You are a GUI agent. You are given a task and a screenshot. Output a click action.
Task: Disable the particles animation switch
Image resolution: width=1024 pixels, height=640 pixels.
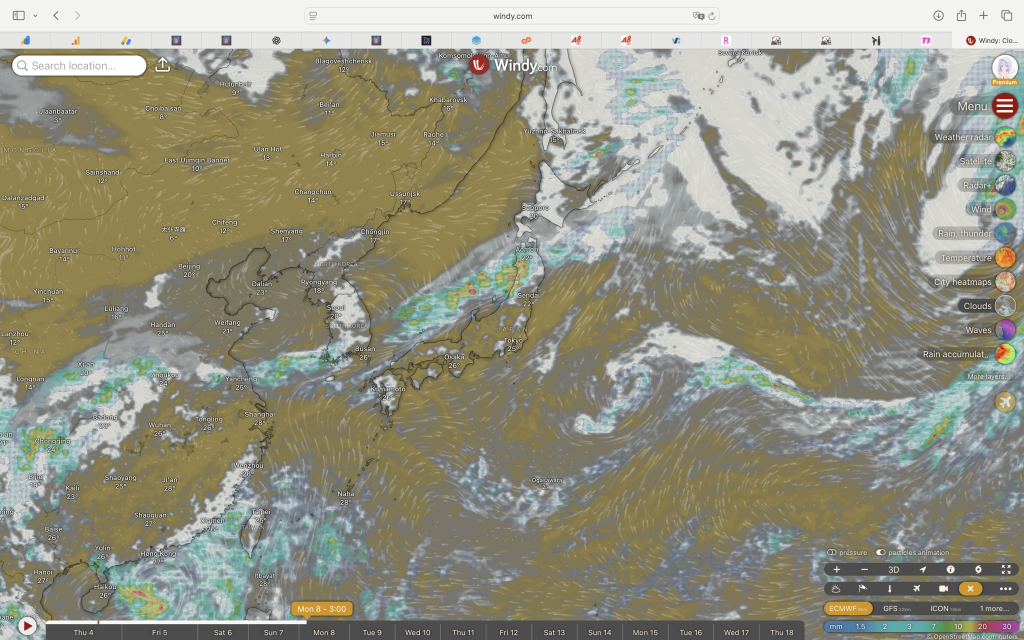(x=881, y=553)
